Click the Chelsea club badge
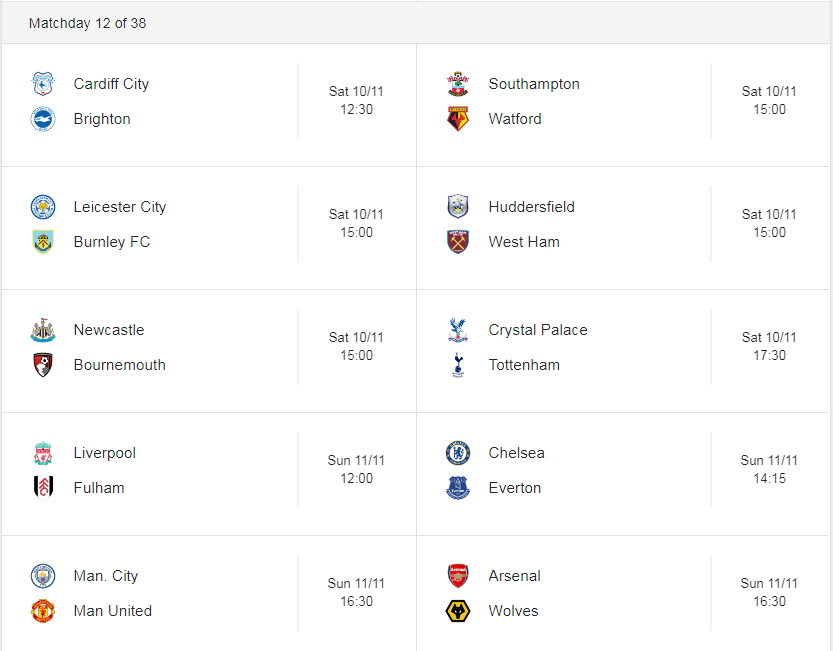 457,453
